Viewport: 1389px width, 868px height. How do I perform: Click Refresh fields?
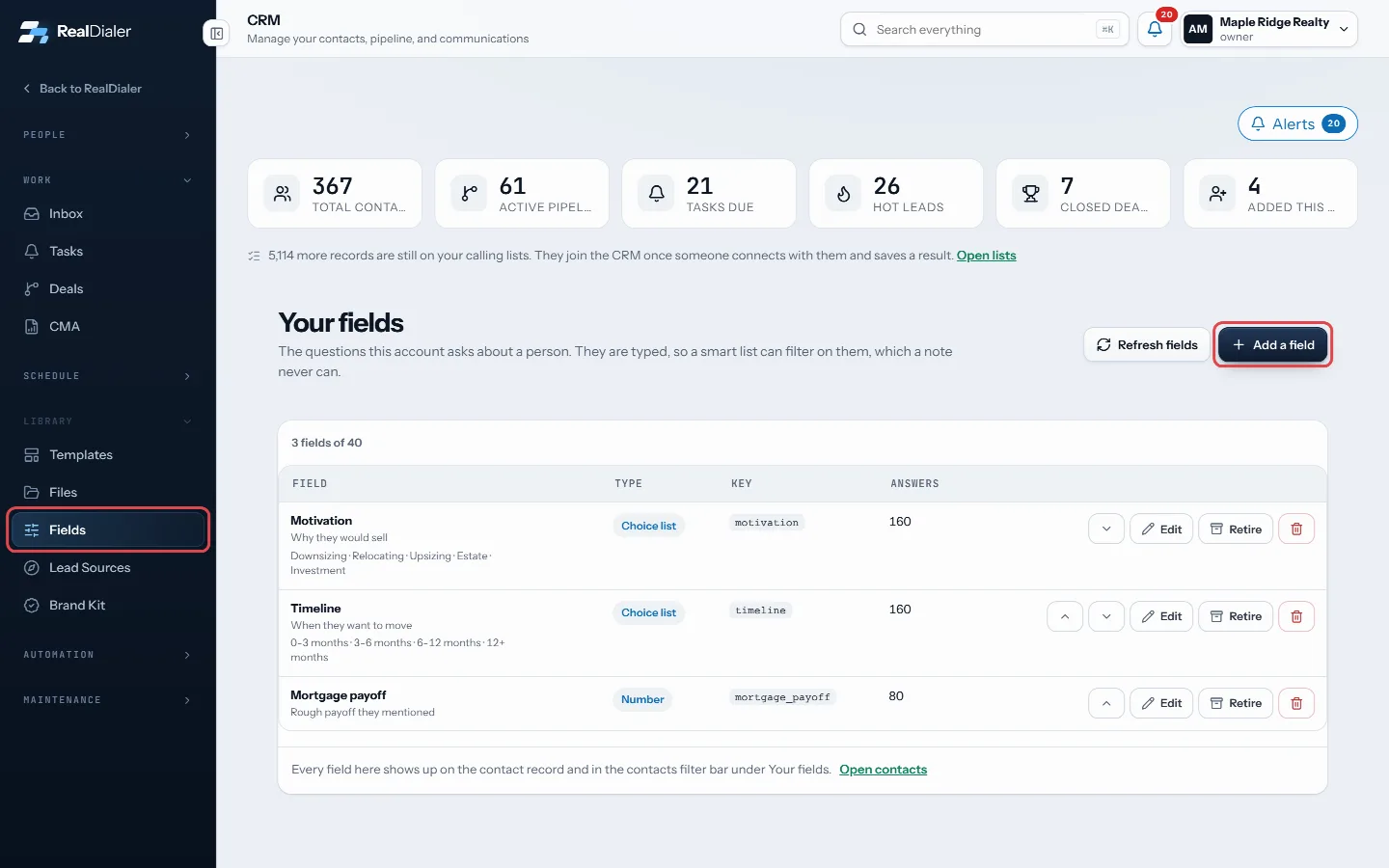pos(1147,345)
